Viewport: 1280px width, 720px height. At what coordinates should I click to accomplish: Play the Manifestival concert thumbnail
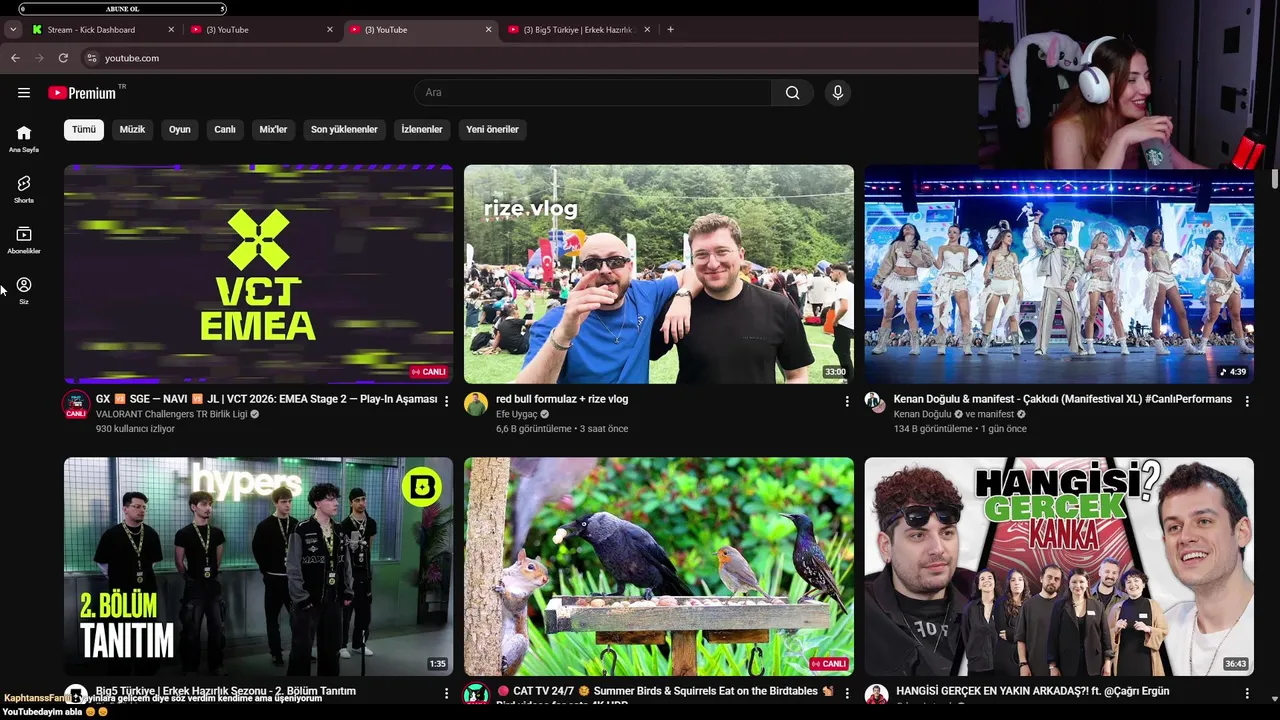(1059, 274)
